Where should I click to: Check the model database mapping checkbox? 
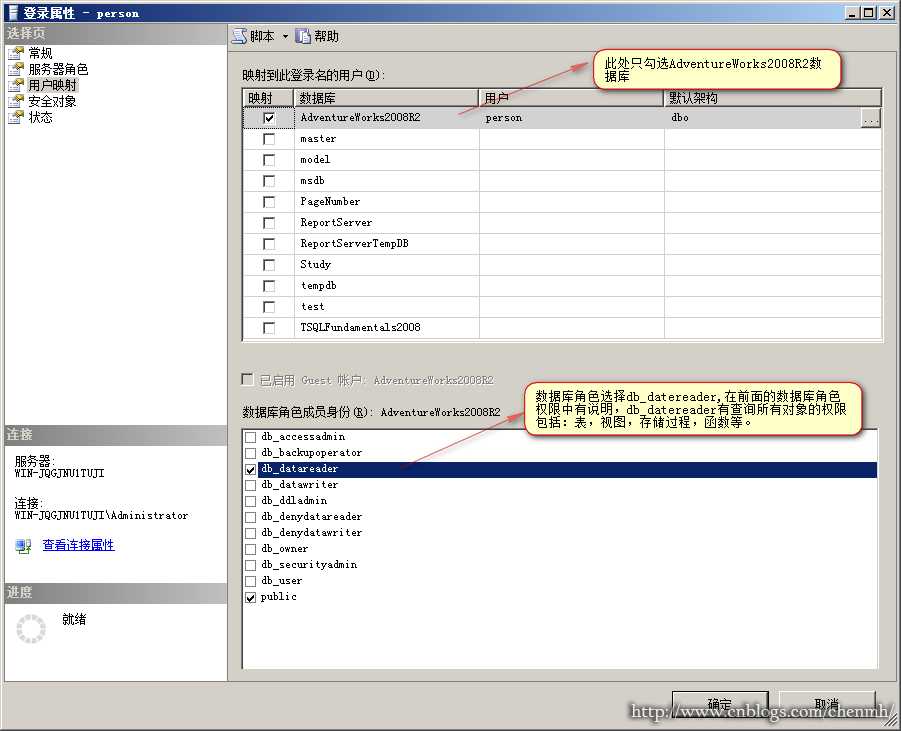coord(268,160)
